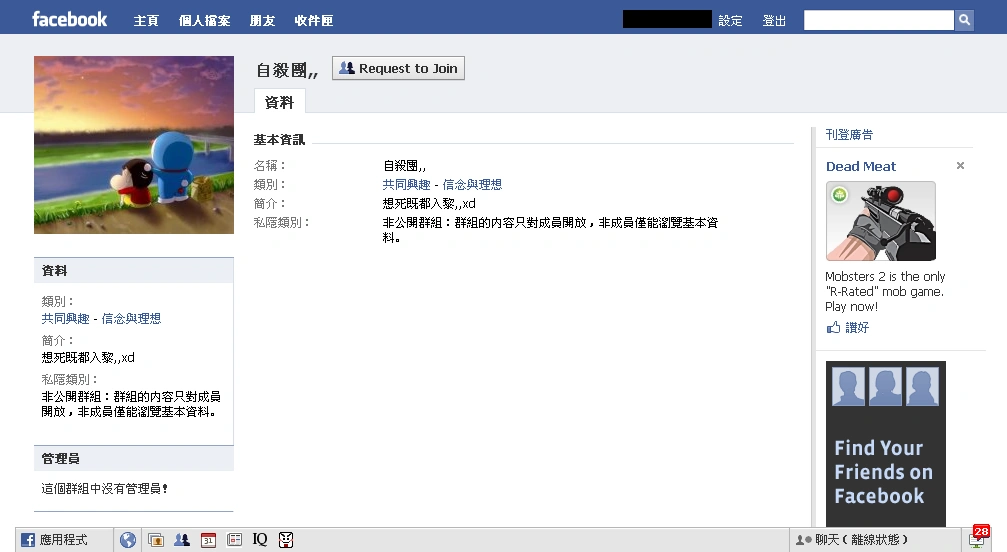The height and width of the screenshot is (552, 1007).
Task: Open the events calendar icon in bottom bar
Action: click(208, 540)
